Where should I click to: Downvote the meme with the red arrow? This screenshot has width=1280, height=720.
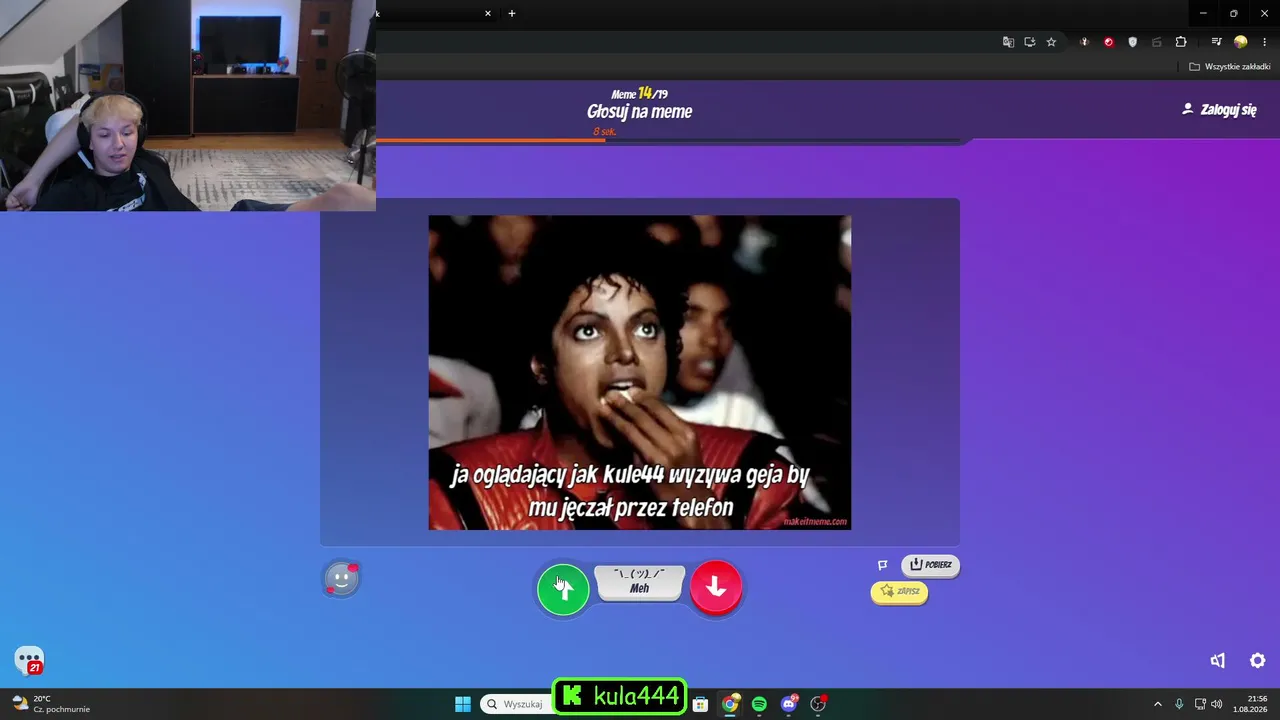[x=716, y=587]
